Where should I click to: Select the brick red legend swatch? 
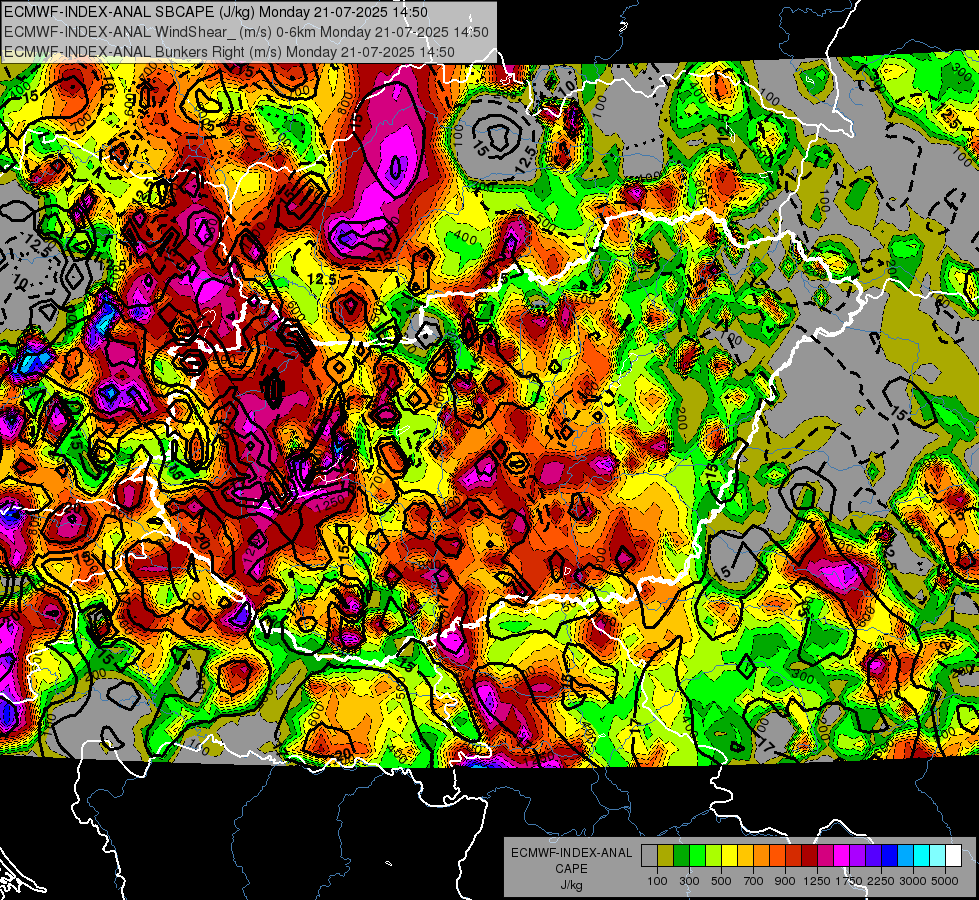click(x=794, y=856)
